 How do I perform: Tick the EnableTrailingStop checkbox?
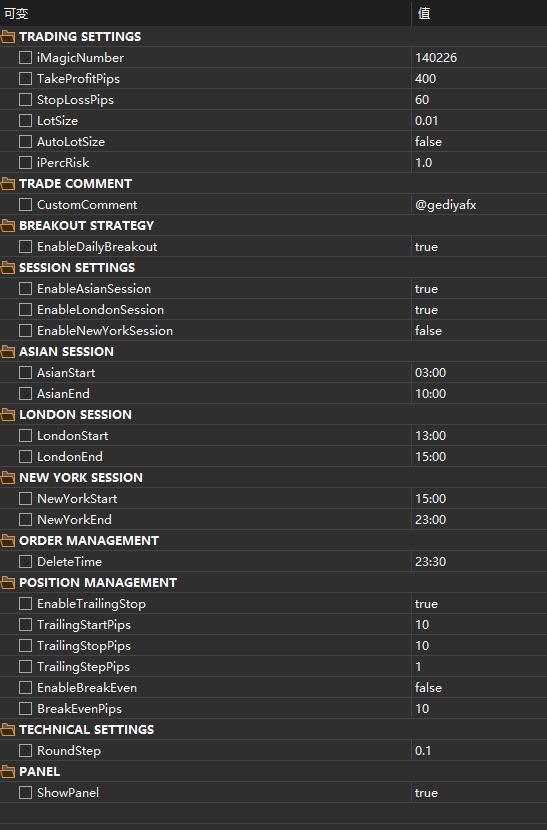pos(25,603)
